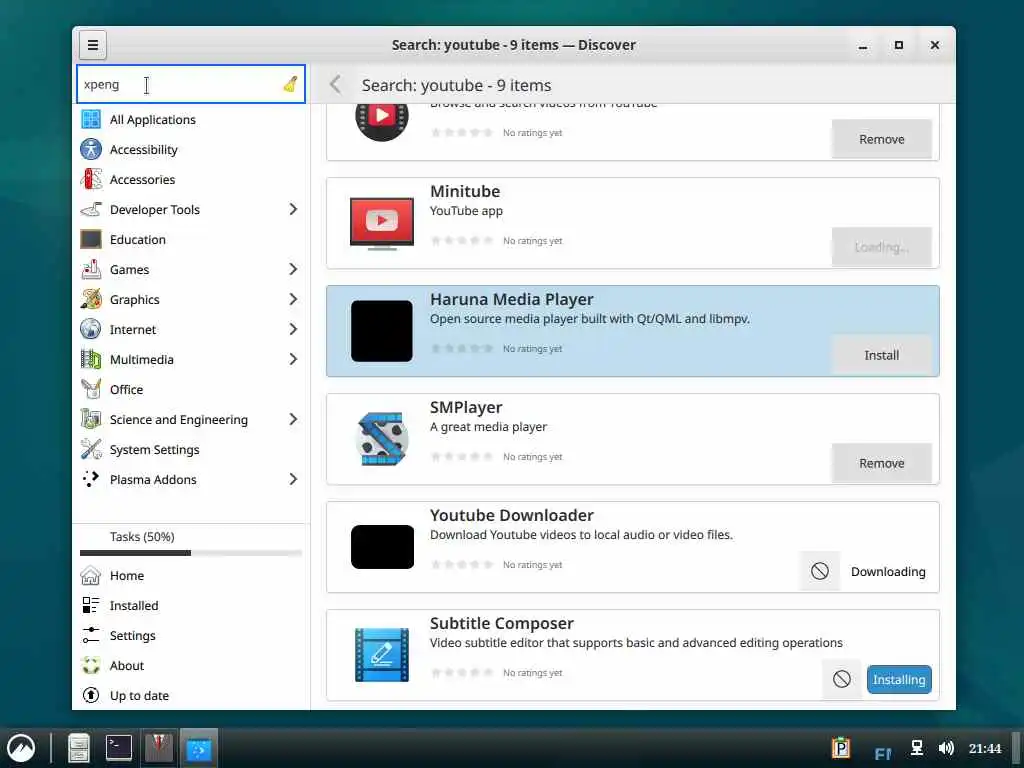Click the Tasks (50%) label
1024x768 pixels.
[142, 537]
